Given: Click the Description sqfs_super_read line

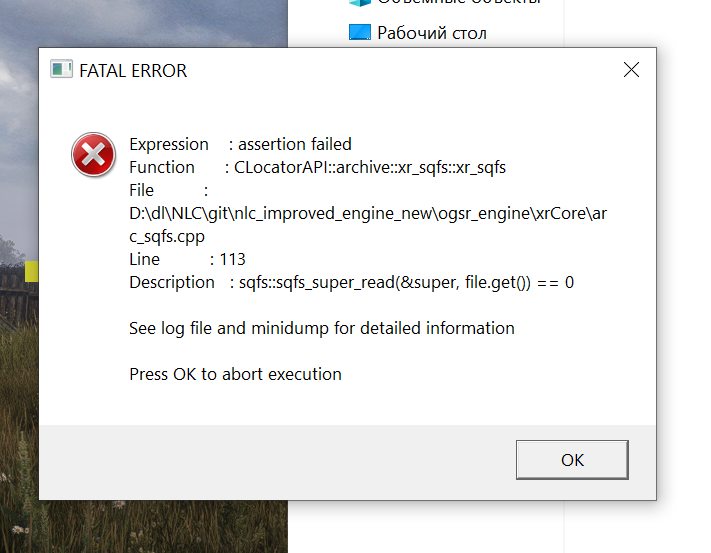Looking at the screenshot, I should (x=351, y=282).
